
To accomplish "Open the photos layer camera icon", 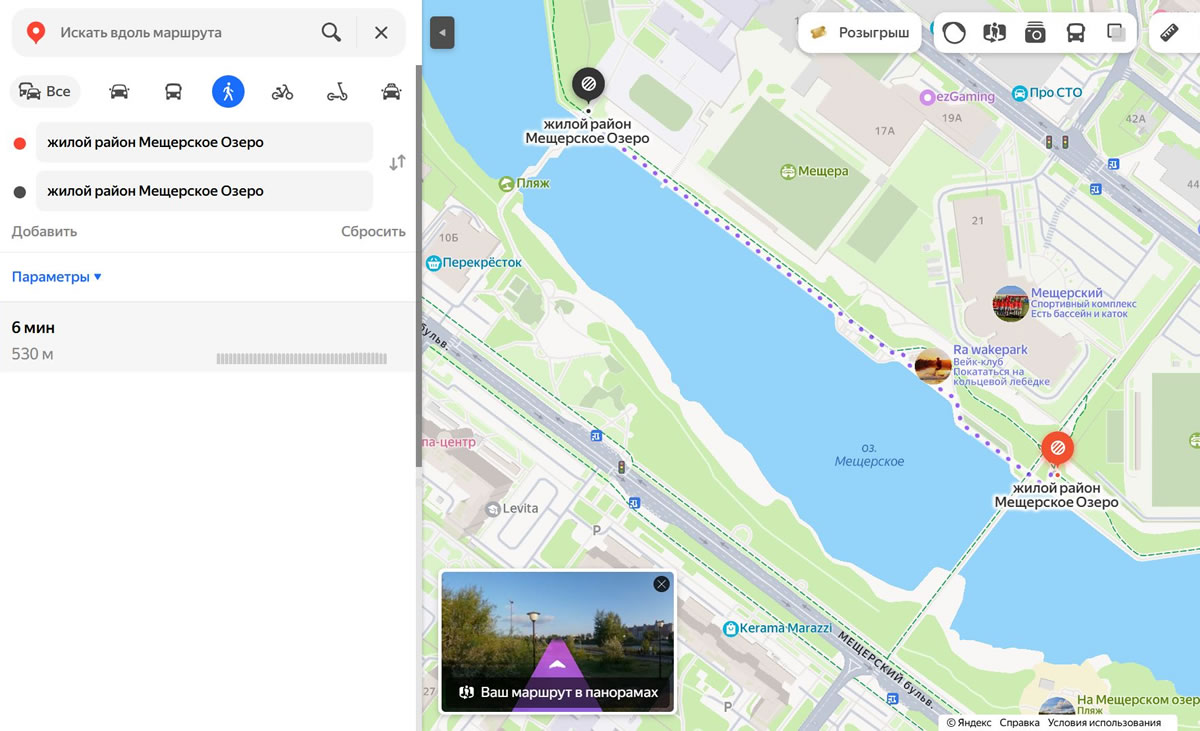I will pyautogui.click(x=1035, y=33).
